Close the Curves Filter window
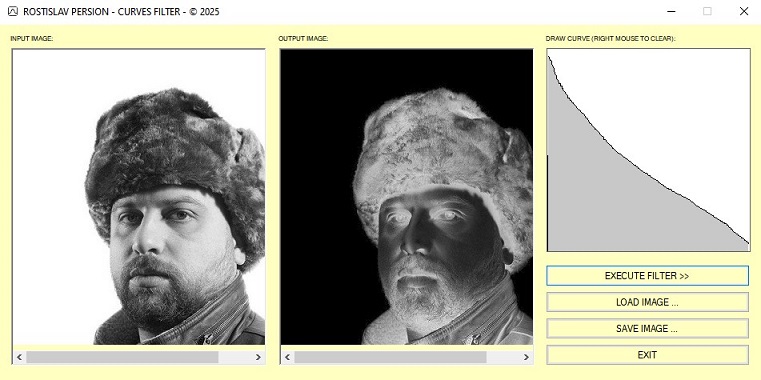This screenshot has width=761, height=380. (744, 11)
